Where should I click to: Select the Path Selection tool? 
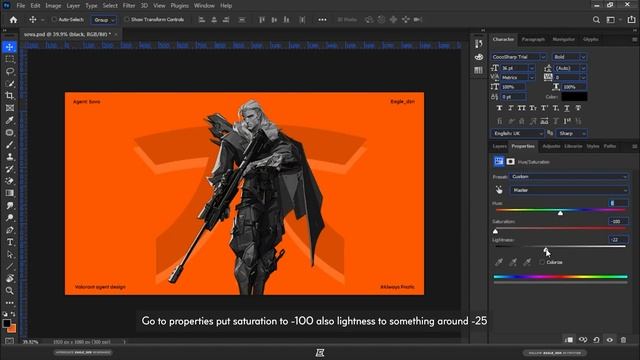(9, 254)
